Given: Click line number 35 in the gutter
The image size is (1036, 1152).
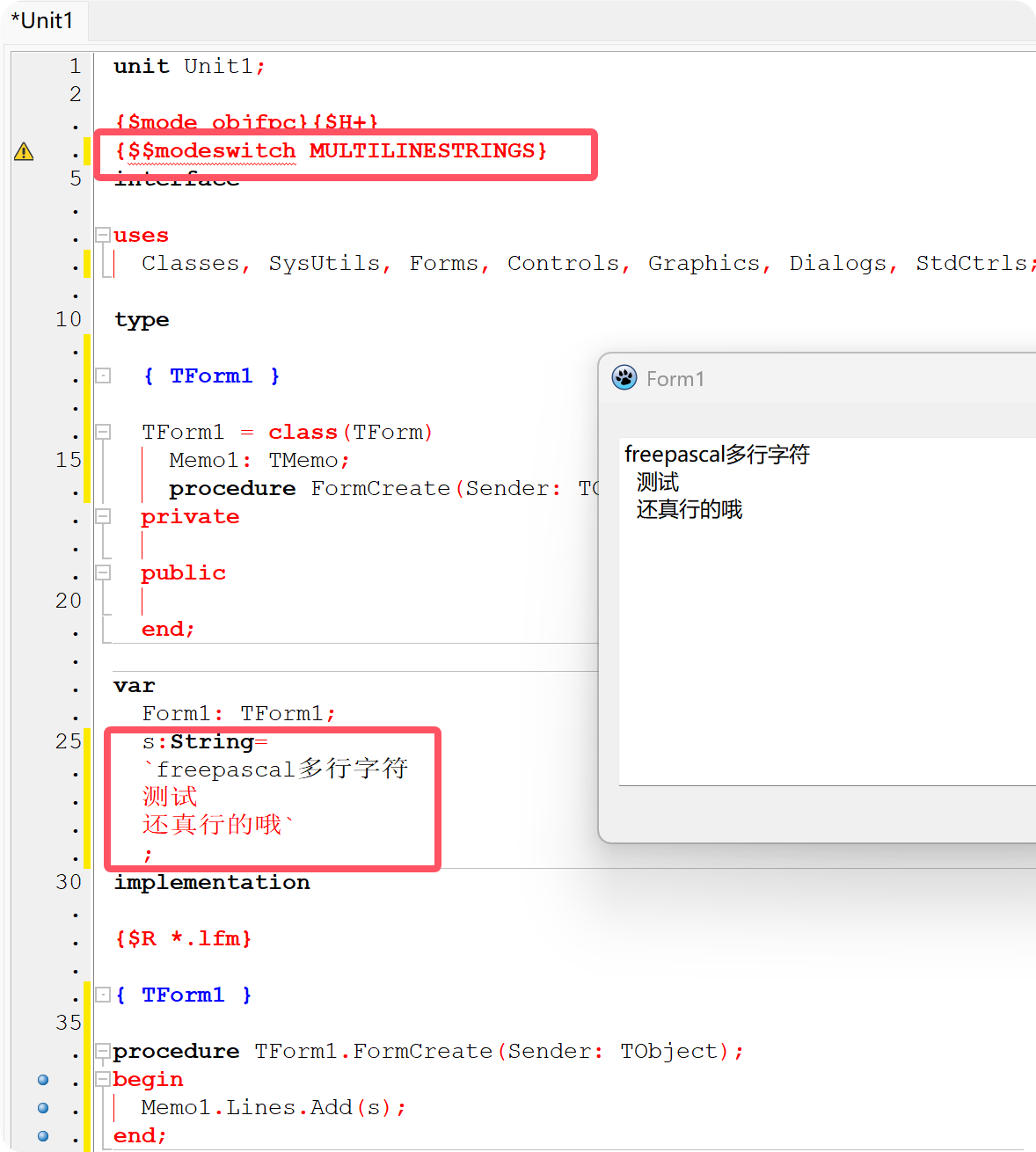Looking at the screenshot, I should coord(67,1023).
